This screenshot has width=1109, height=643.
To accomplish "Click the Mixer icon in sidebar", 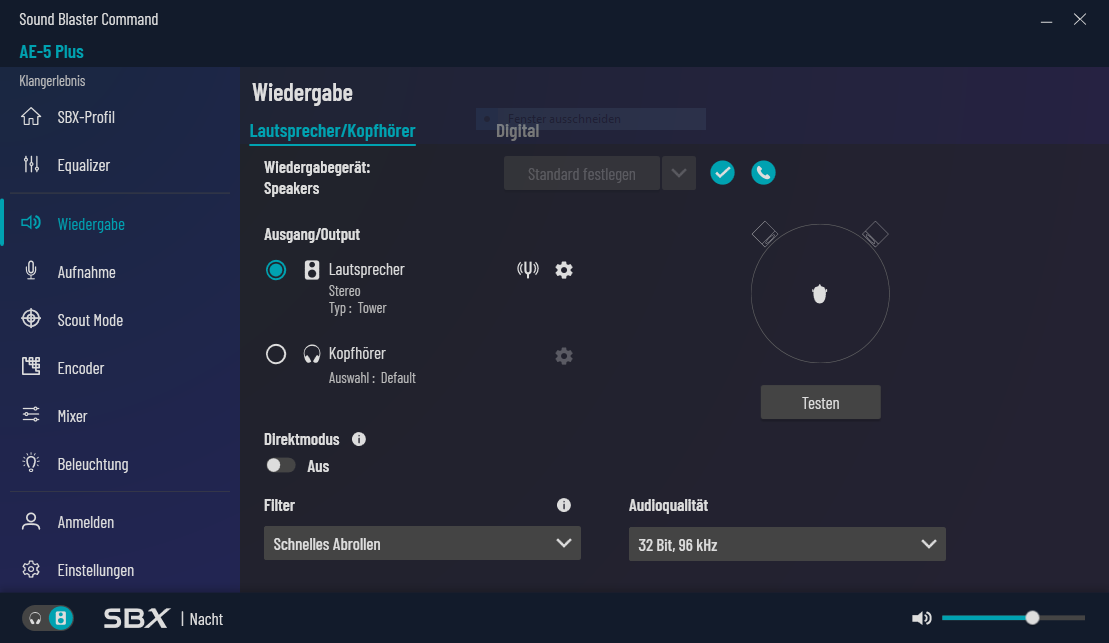I will tap(31, 415).
